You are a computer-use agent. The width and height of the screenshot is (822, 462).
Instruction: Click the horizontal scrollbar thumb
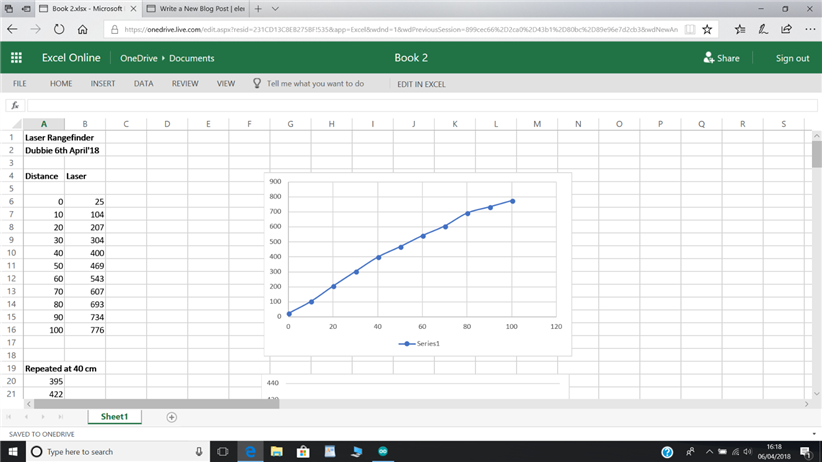click(156, 404)
